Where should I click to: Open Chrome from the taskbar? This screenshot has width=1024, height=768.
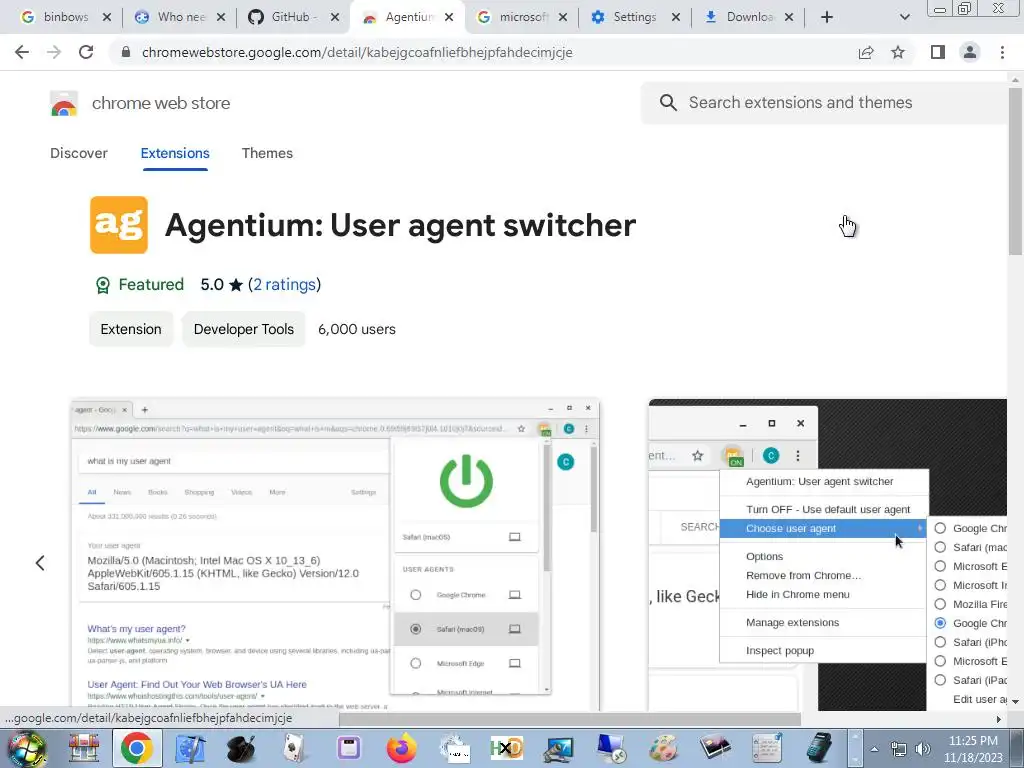[136, 748]
